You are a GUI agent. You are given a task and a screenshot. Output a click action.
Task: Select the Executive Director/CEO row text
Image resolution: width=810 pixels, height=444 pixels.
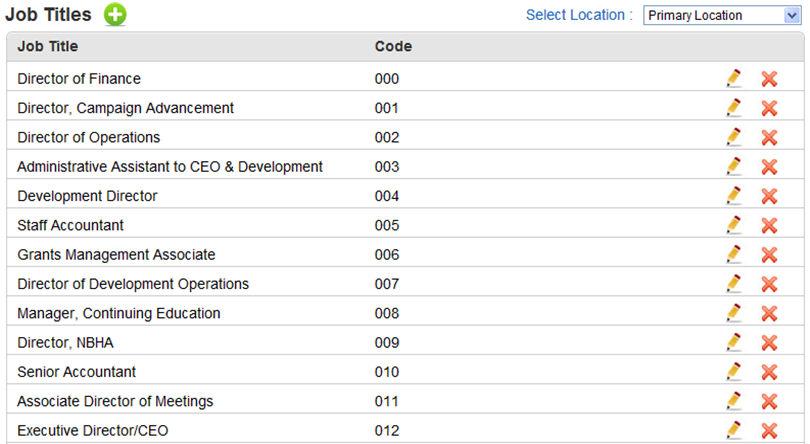click(x=92, y=431)
